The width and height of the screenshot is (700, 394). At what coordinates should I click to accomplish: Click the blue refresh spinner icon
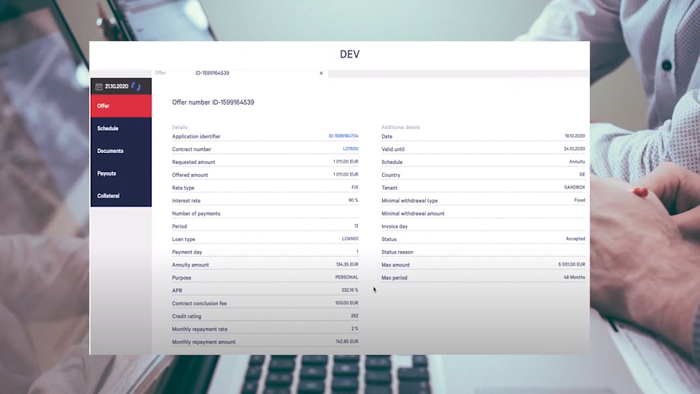tap(136, 86)
